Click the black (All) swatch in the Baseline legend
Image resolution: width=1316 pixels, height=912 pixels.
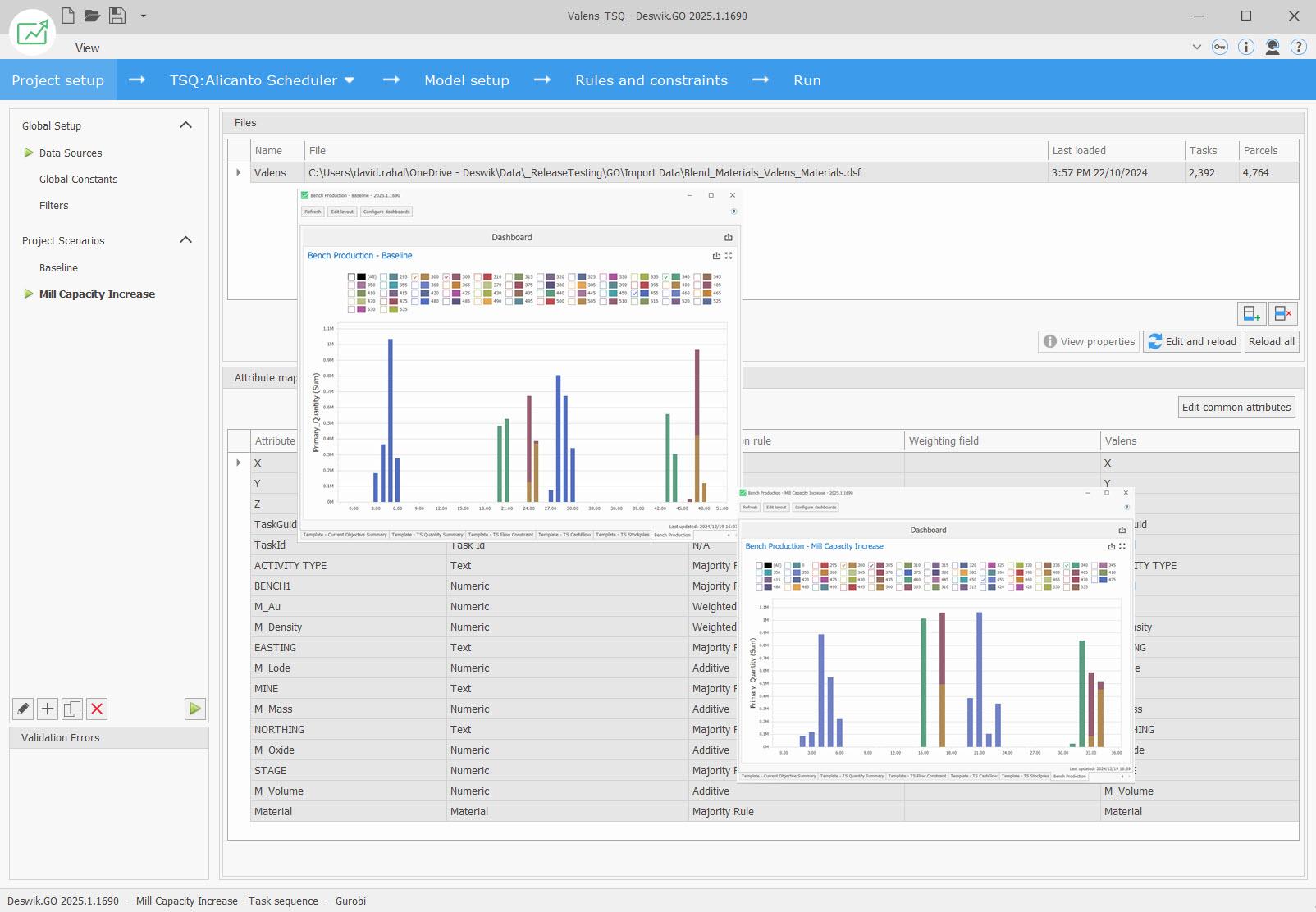click(x=361, y=276)
